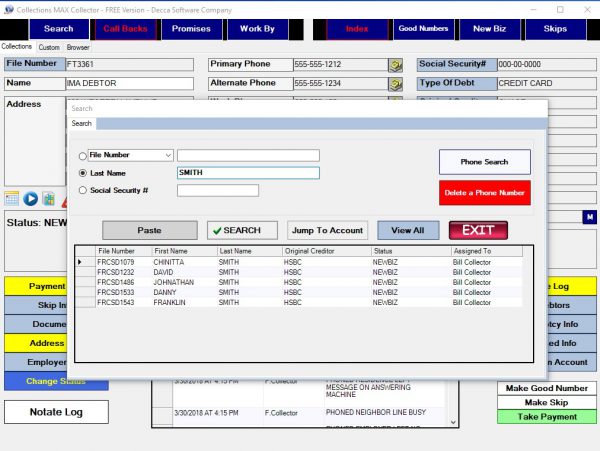Switch to the Browser tab
This screenshot has height=451, width=600.
click(x=78, y=47)
